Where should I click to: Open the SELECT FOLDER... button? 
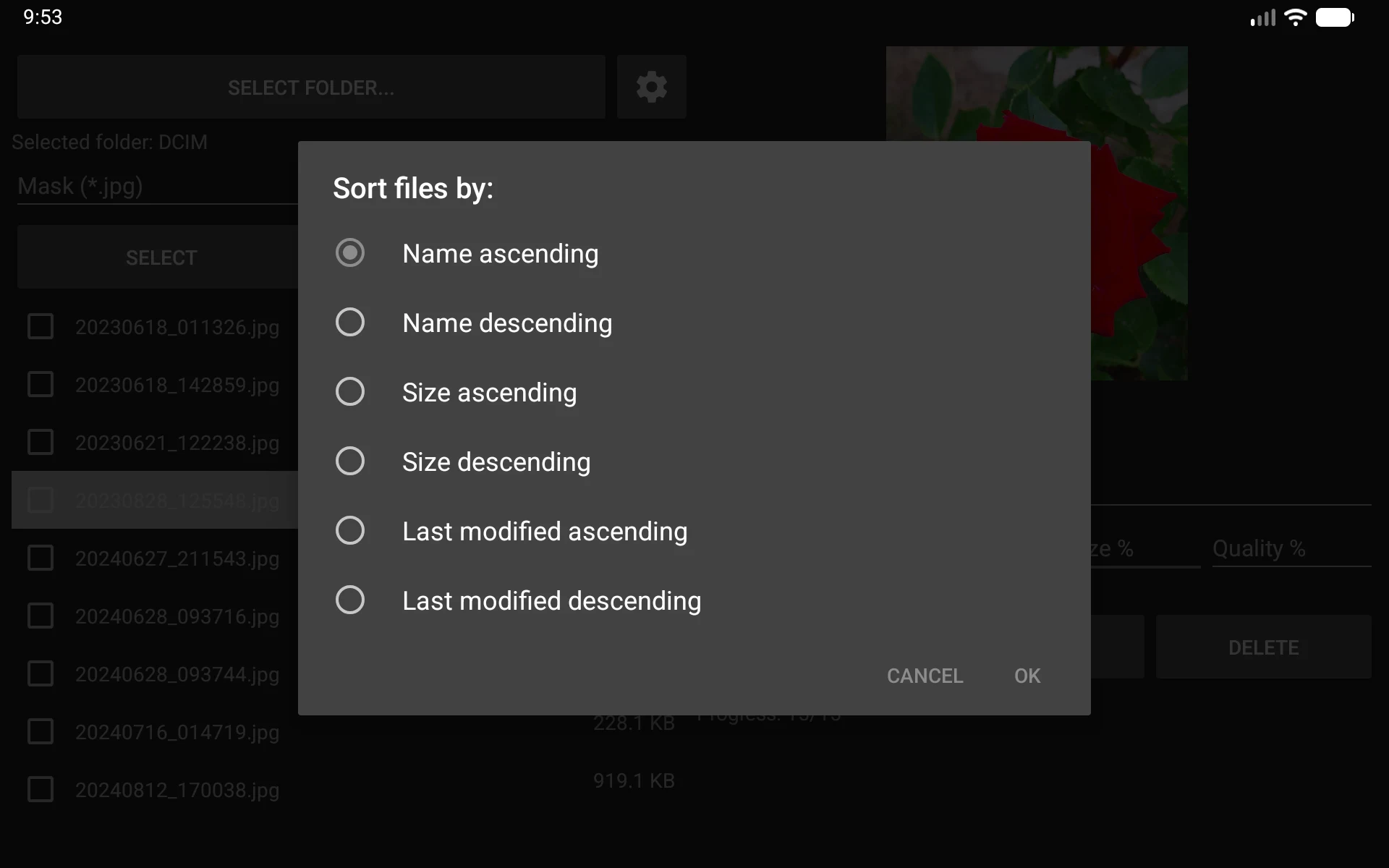pyautogui.click(x=311, y=87)
